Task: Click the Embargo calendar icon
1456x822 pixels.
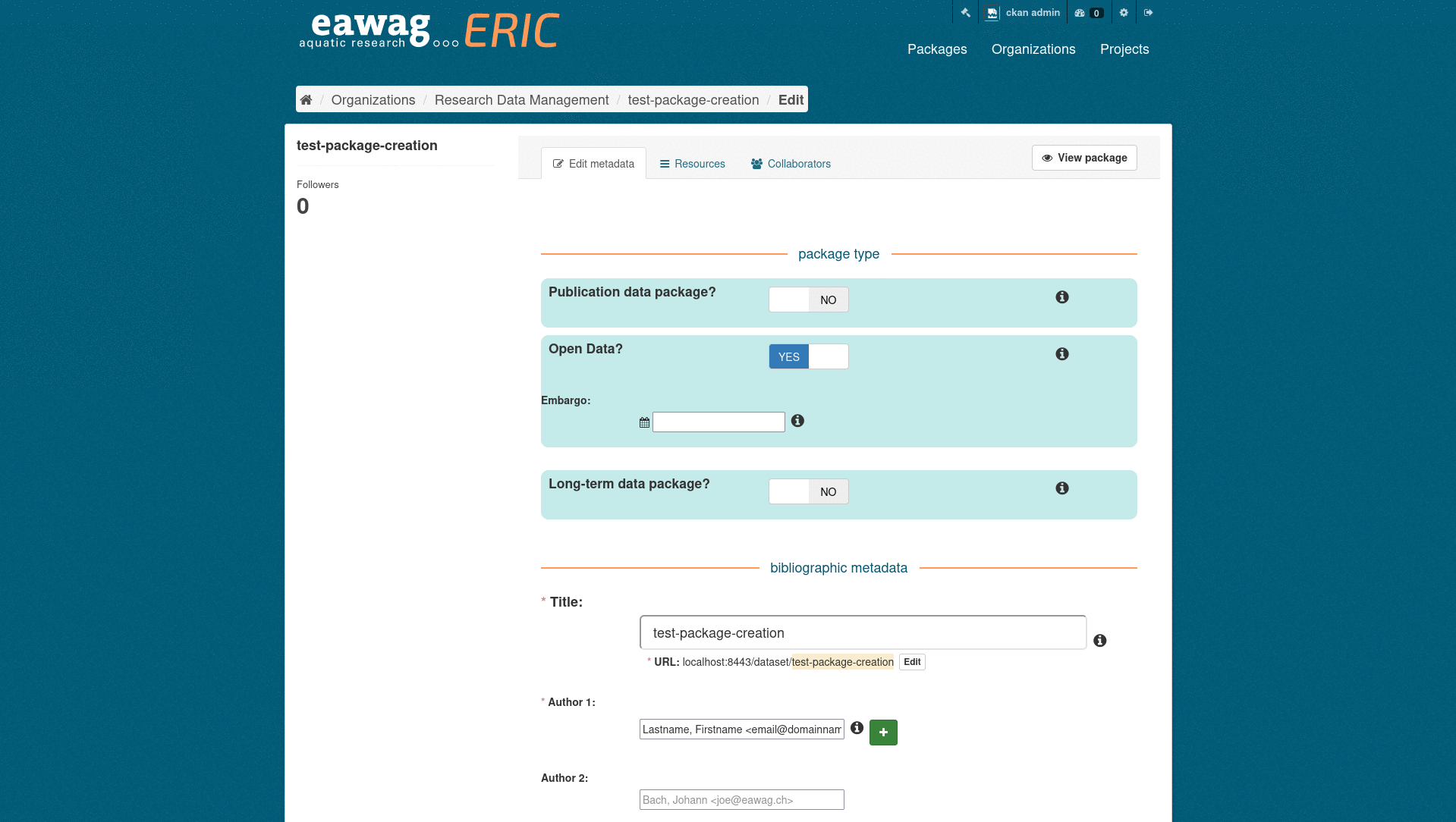Action: coord(644,422)
